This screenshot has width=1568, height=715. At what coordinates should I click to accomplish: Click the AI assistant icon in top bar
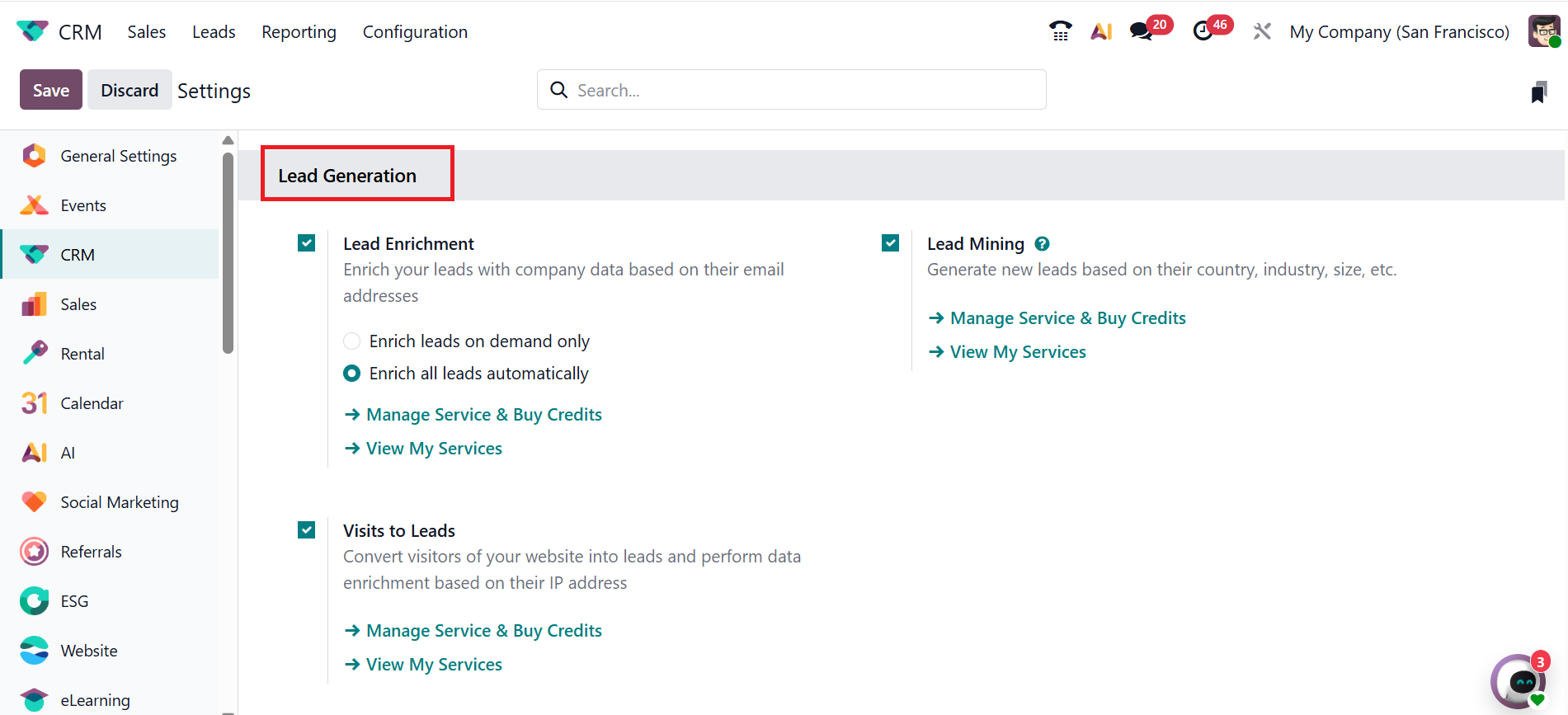(x=1101, y=31)
